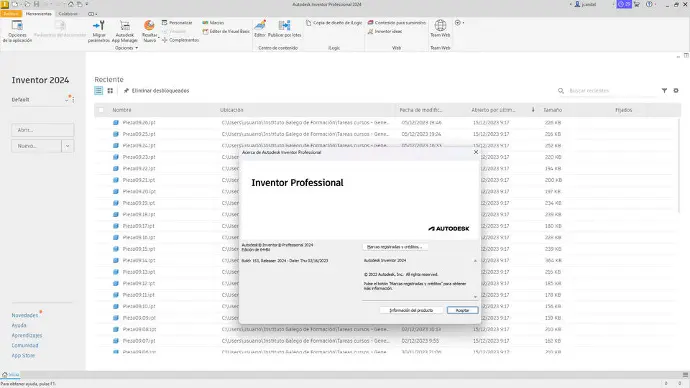Expand the Opciones panel dropdown
The height and width of the screenshot is (388, 690).
pos(126,48)
